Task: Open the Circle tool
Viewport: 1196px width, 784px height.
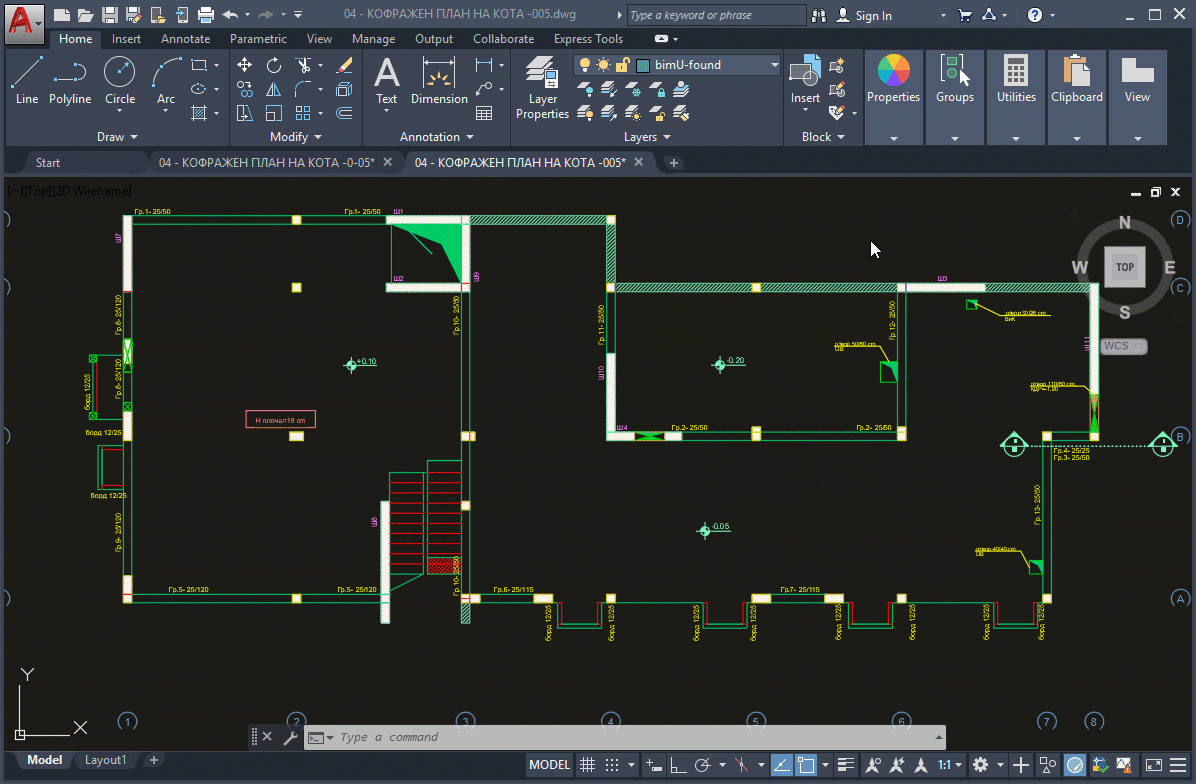Action: click(x=120, y=72)
